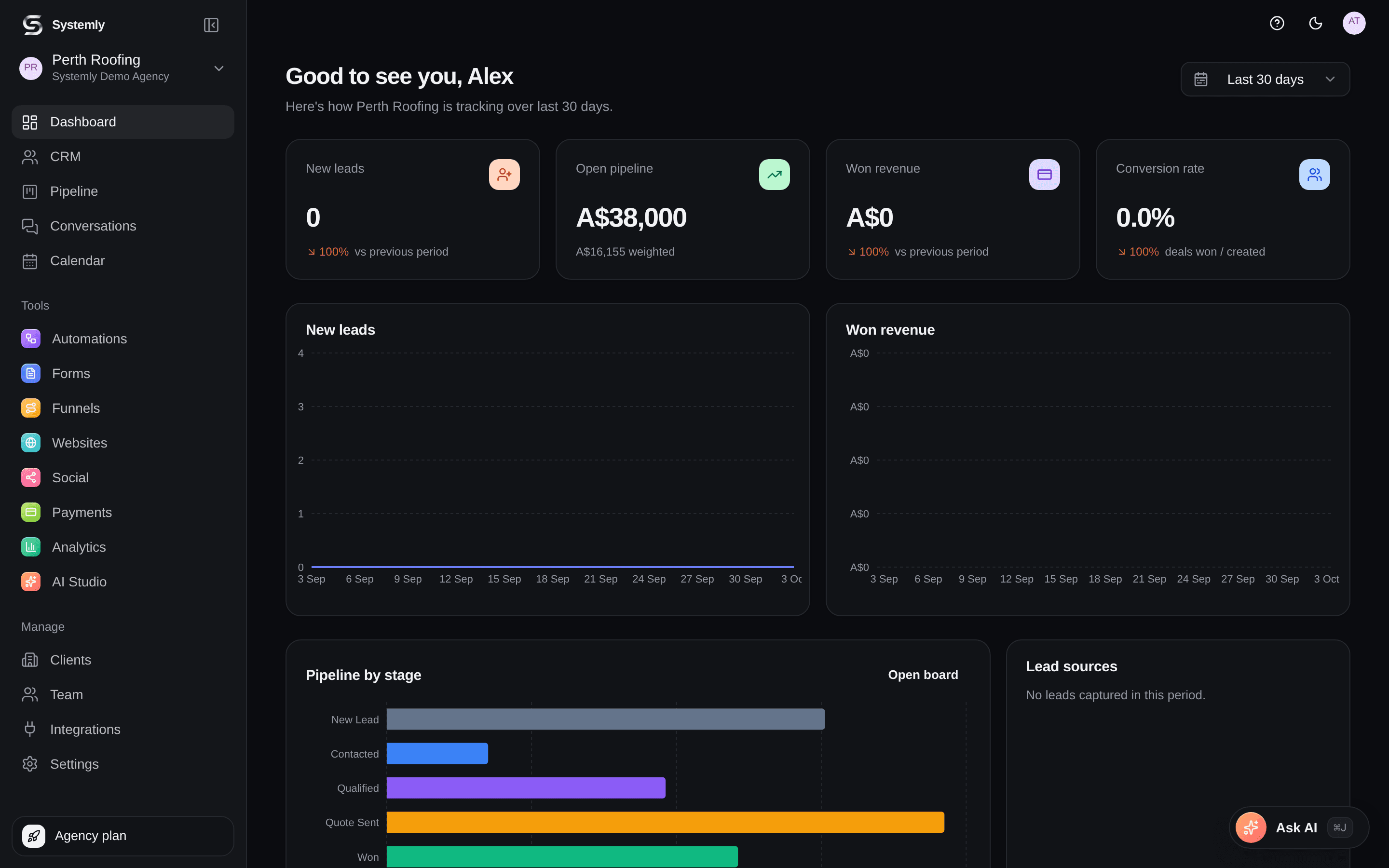
Task: Click the Social share icon
Action: (31, 477)
